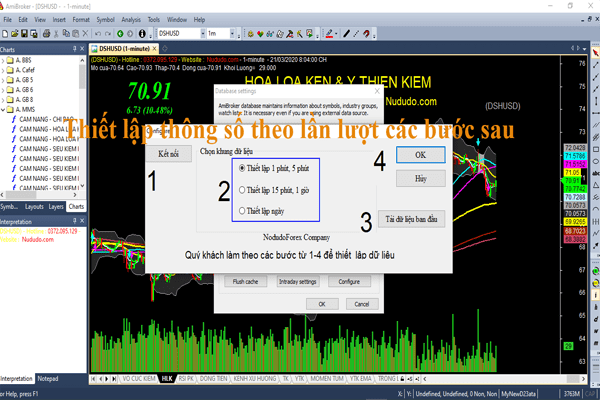This screenshot has width=600, height=400.
Task: Select the thick line style pencil icon
Action: point(346,34)
